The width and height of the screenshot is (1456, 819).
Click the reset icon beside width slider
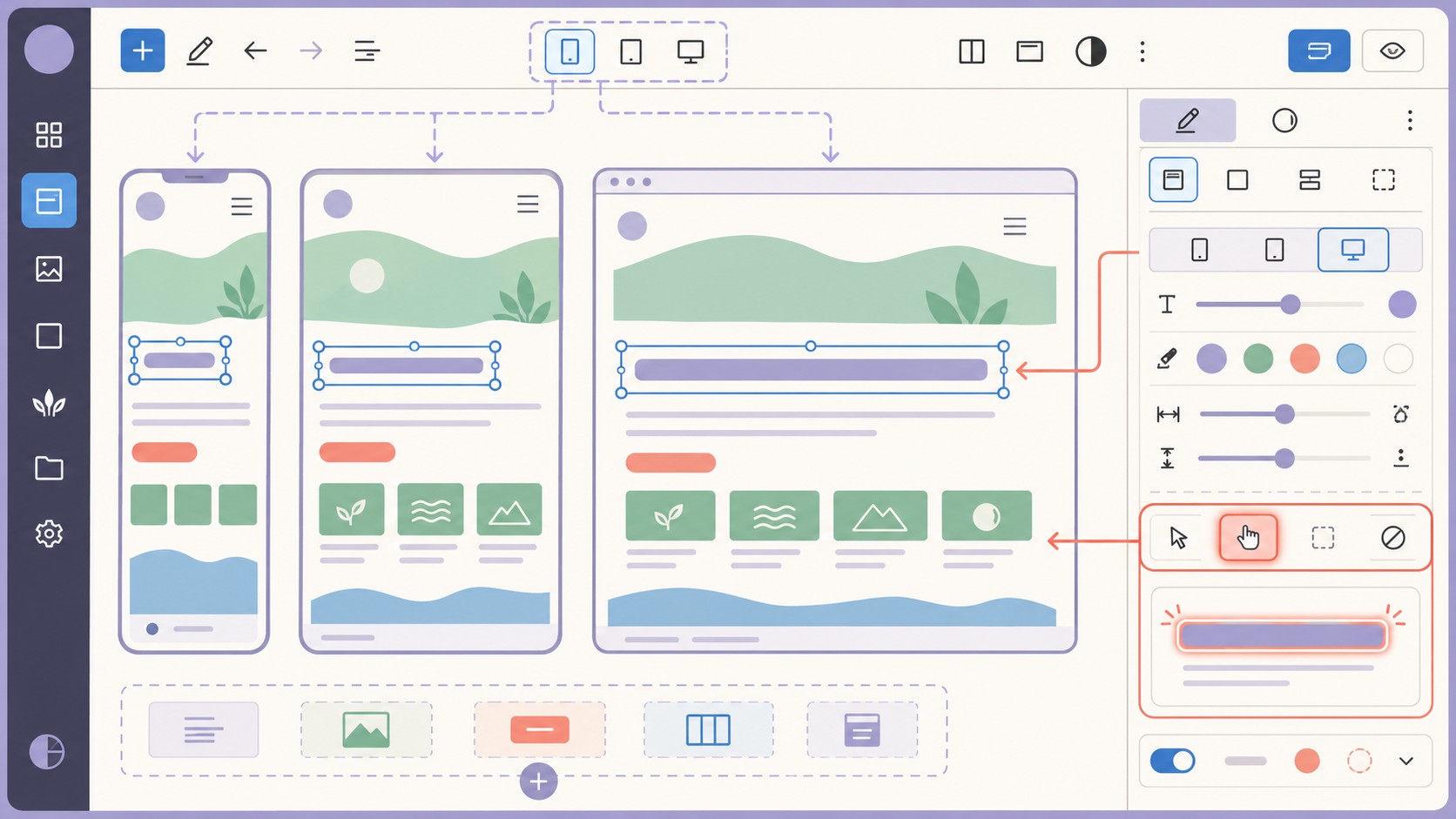(x=1400, y=414)
